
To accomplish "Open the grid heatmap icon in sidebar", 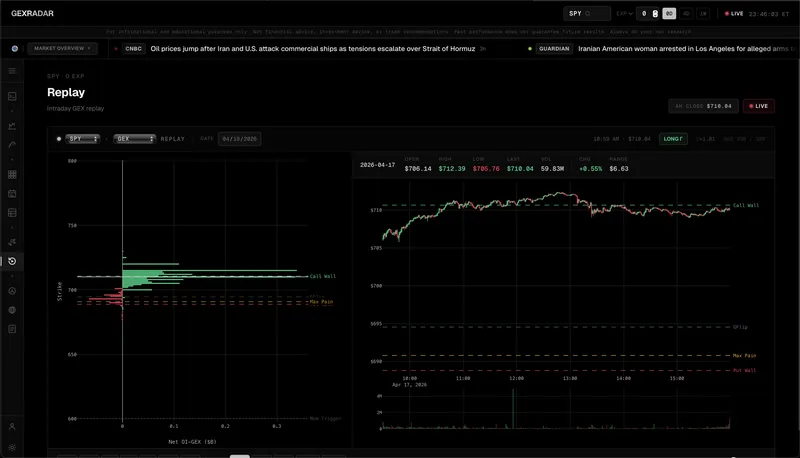I will tap(12, 174).
